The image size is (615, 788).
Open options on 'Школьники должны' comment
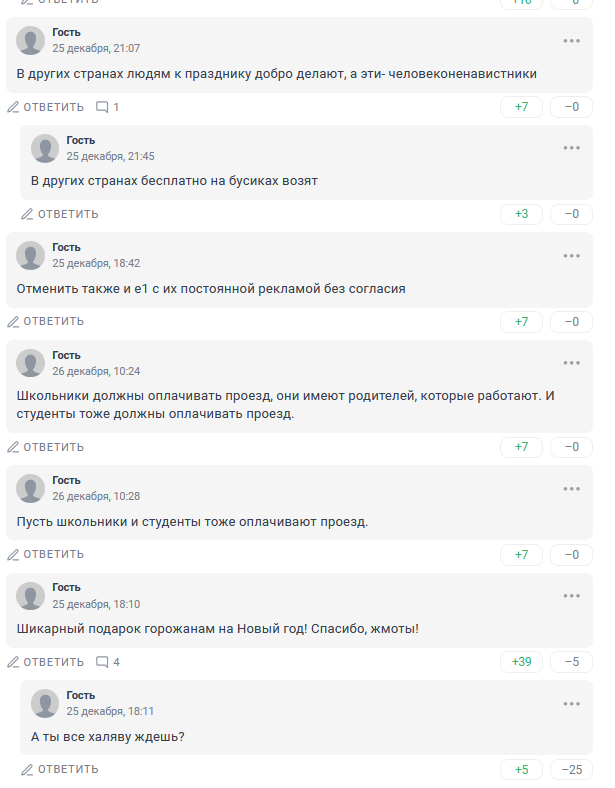point(571,363)
